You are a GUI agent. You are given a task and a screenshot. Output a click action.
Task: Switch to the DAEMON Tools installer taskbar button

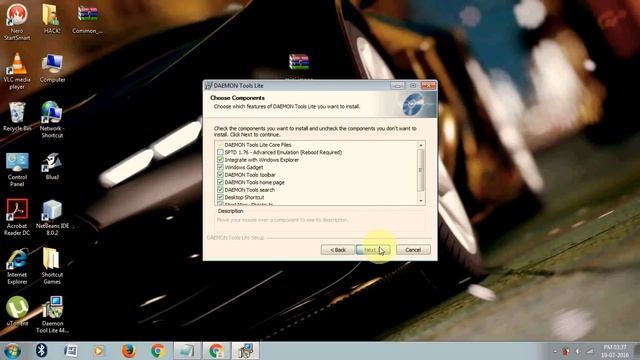(245, 351)
